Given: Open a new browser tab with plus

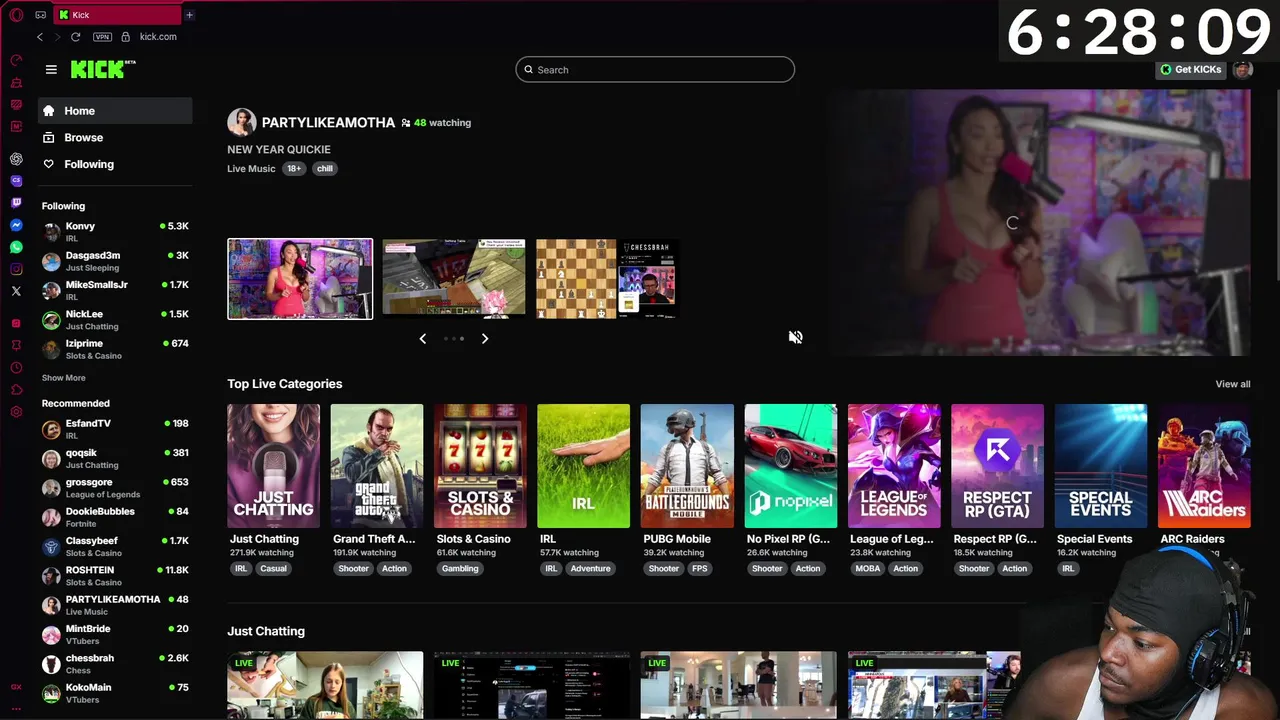Looking at the screenshot, I should [189, 15].
